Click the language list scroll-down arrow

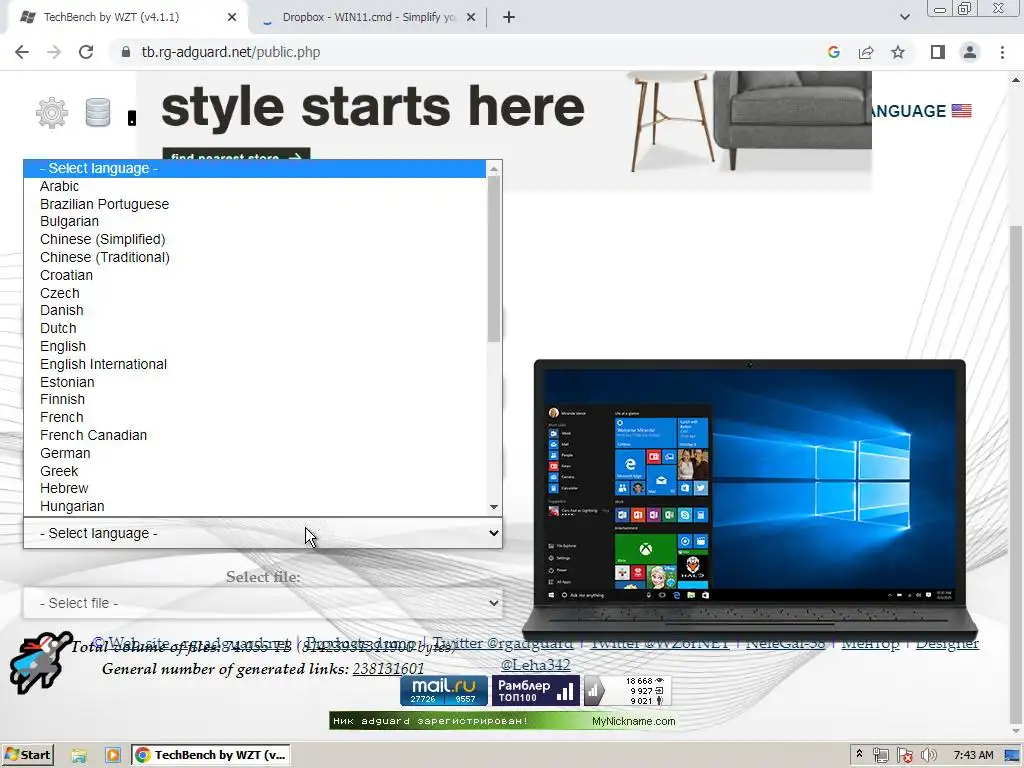494,507
